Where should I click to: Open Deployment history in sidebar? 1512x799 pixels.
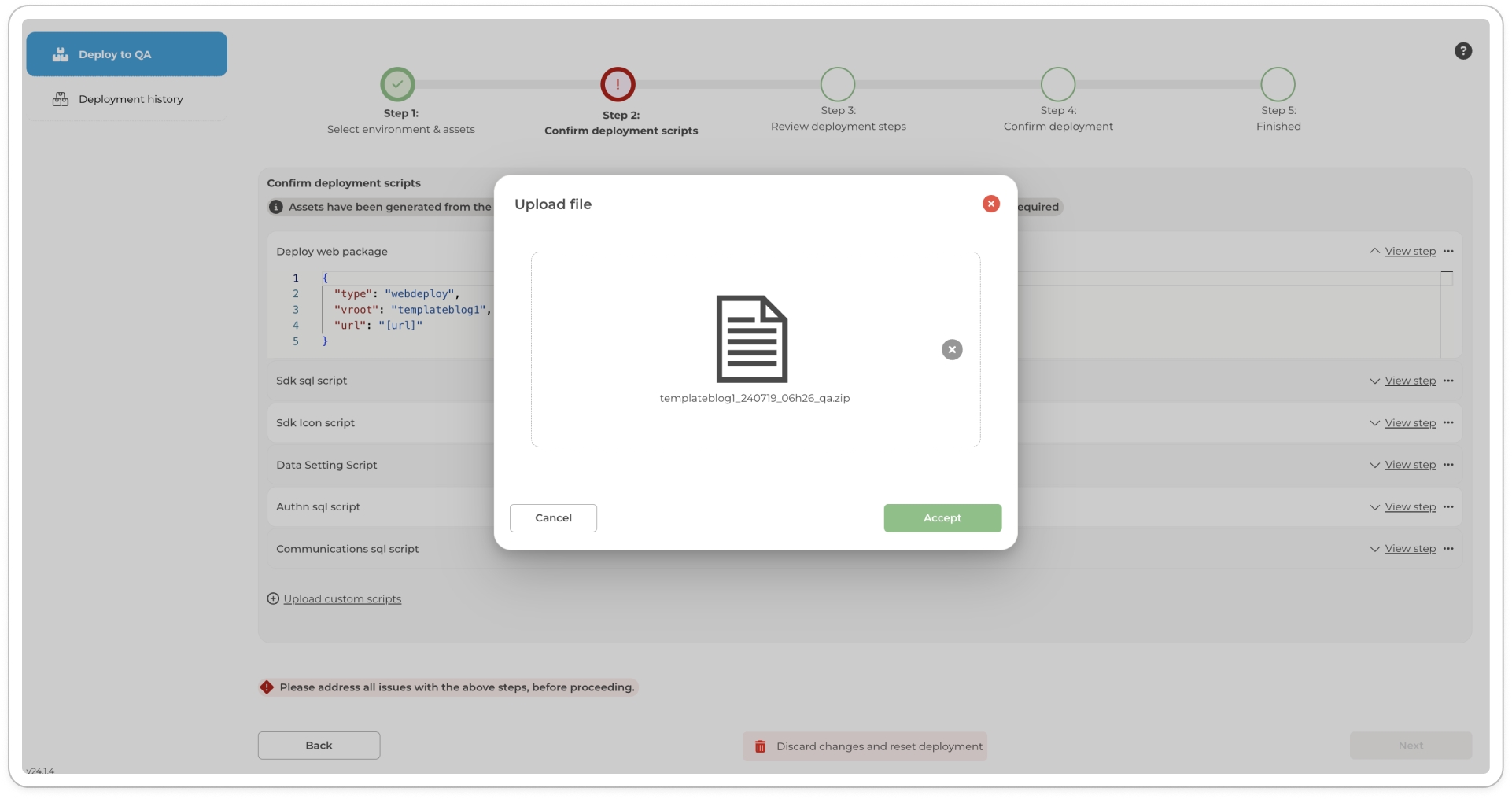[130, 99]
